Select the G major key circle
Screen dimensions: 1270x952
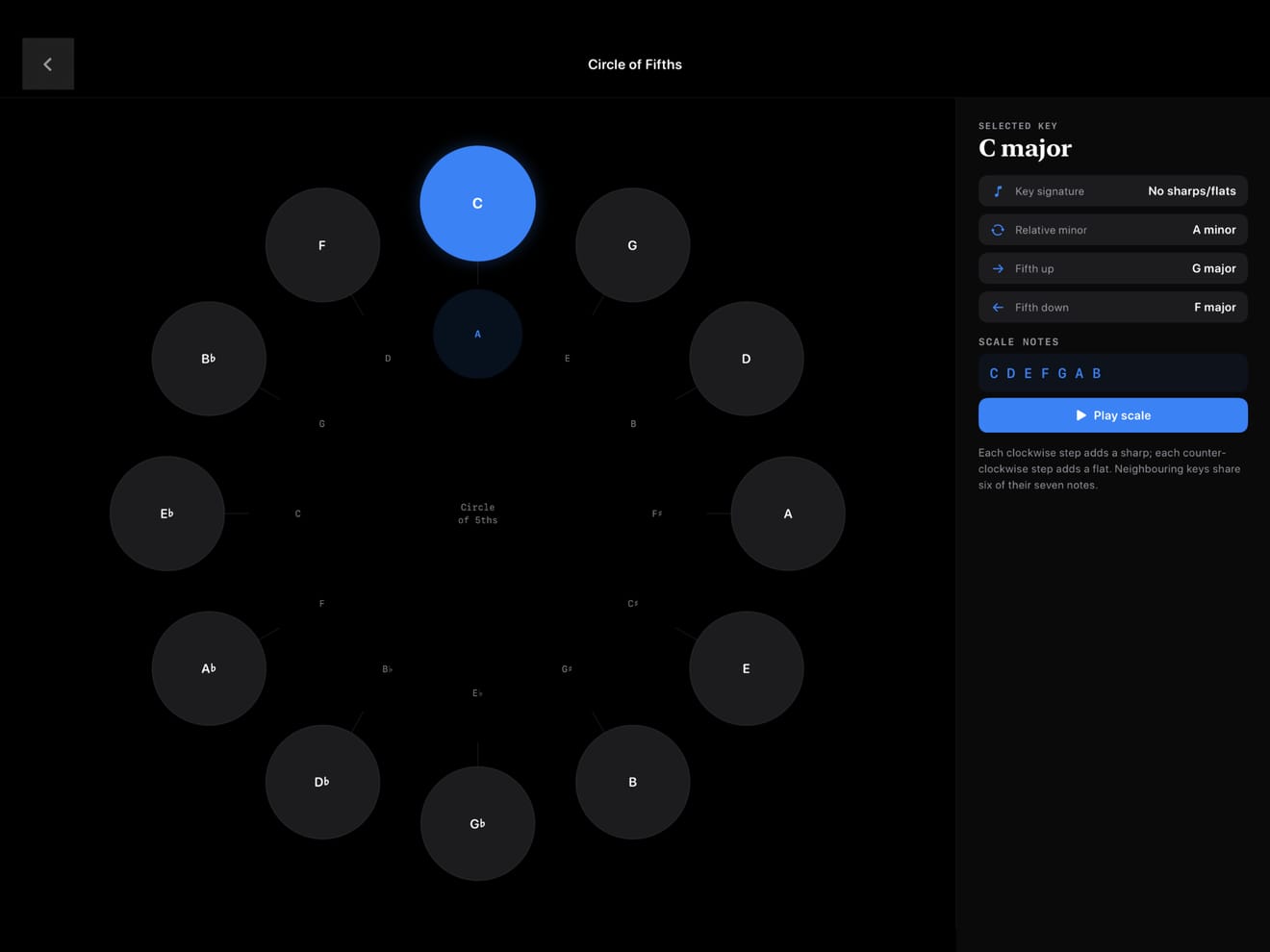pos(632,245)
